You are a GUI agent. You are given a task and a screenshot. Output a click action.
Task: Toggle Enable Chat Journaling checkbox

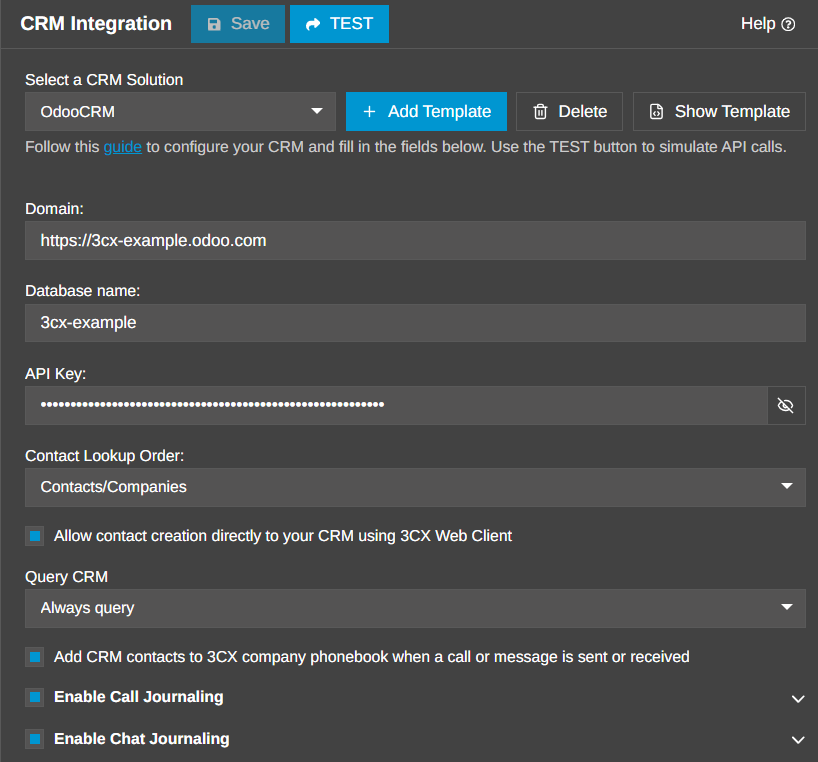pos(35,739)
